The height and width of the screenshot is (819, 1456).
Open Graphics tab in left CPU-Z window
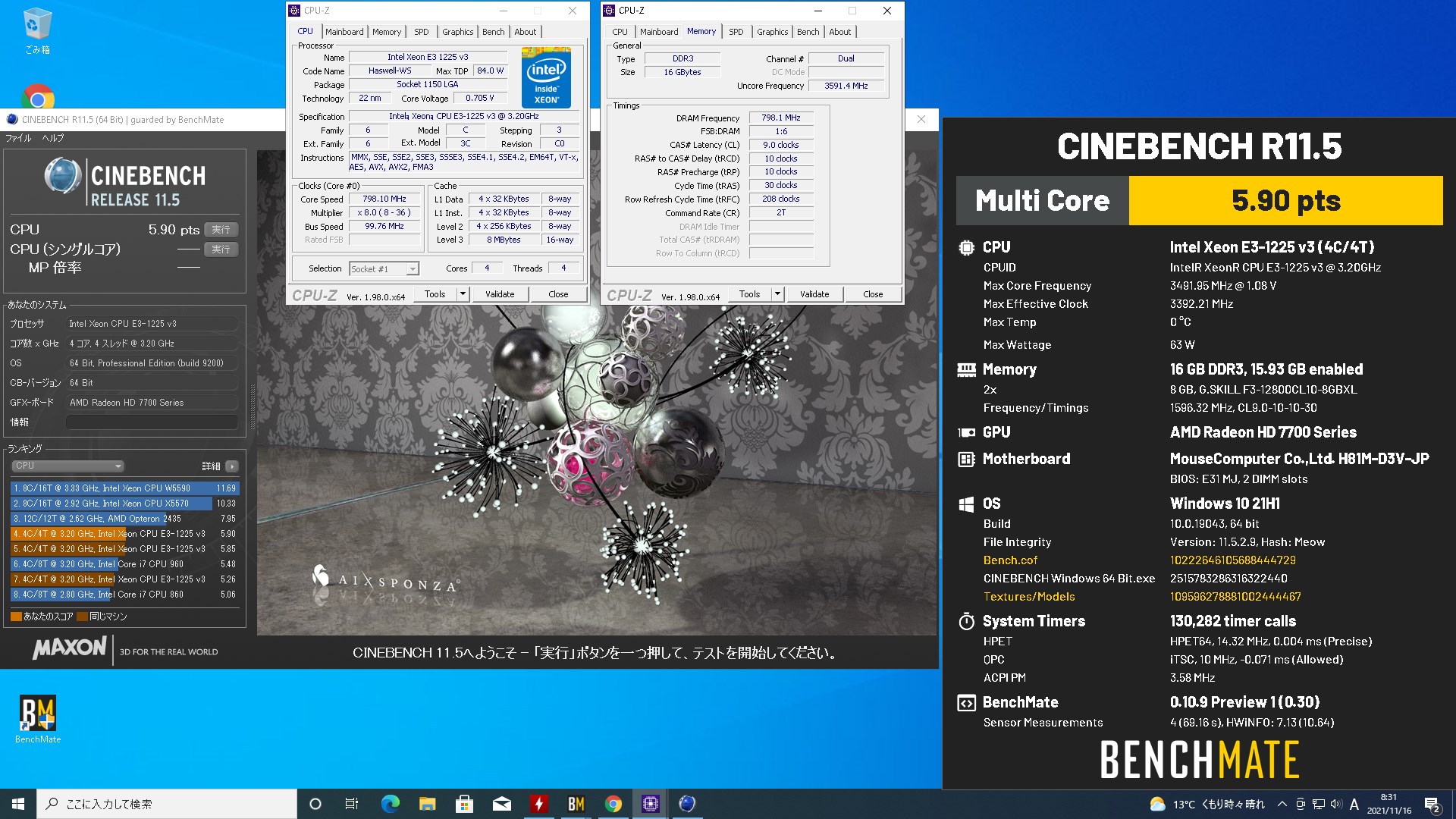(458, 32)
